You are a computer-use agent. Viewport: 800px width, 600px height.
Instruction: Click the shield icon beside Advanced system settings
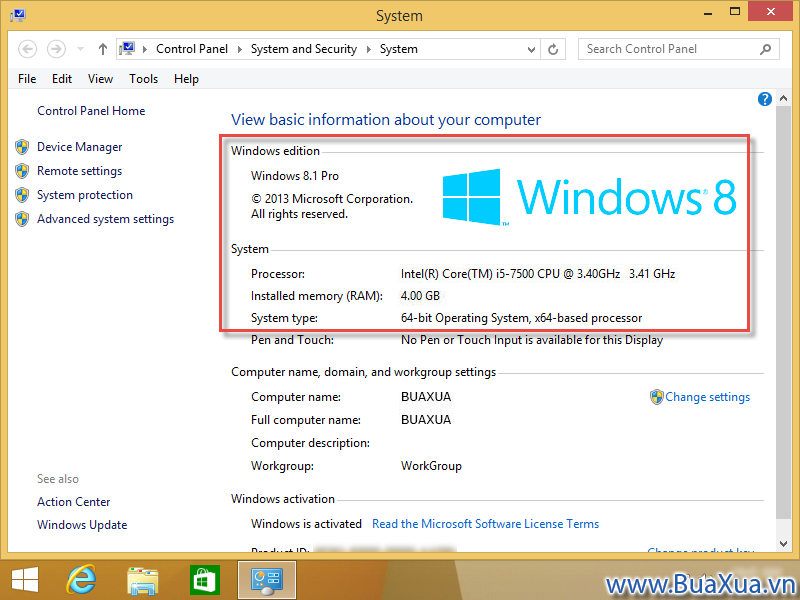point(22,219)
